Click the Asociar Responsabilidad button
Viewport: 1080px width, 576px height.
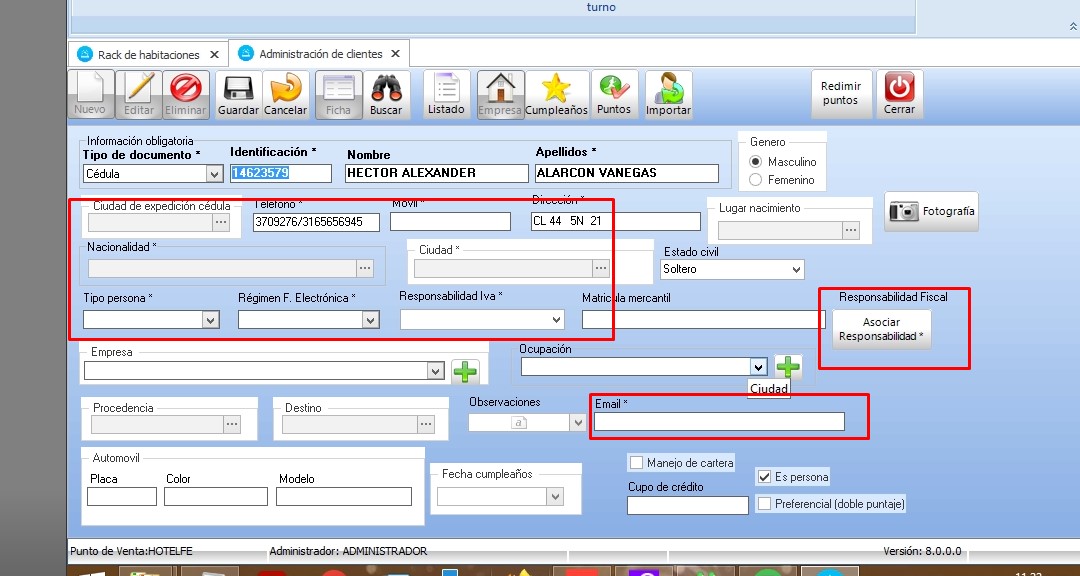coord(882,330)
